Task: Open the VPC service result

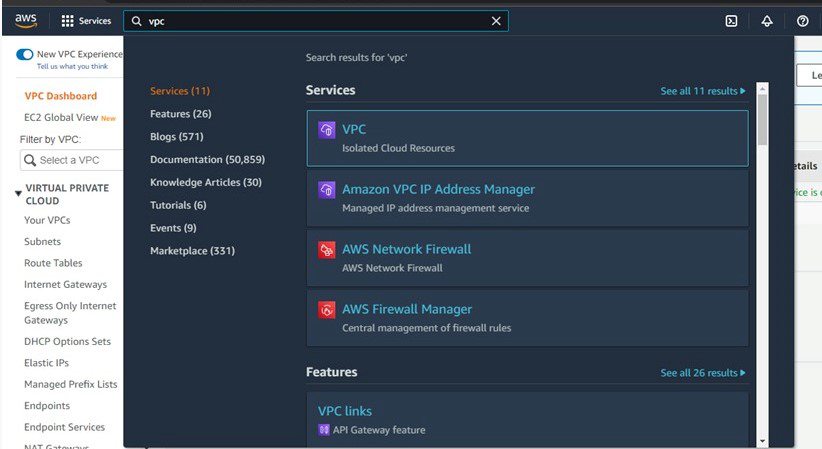Action: (x=527, y=138)
